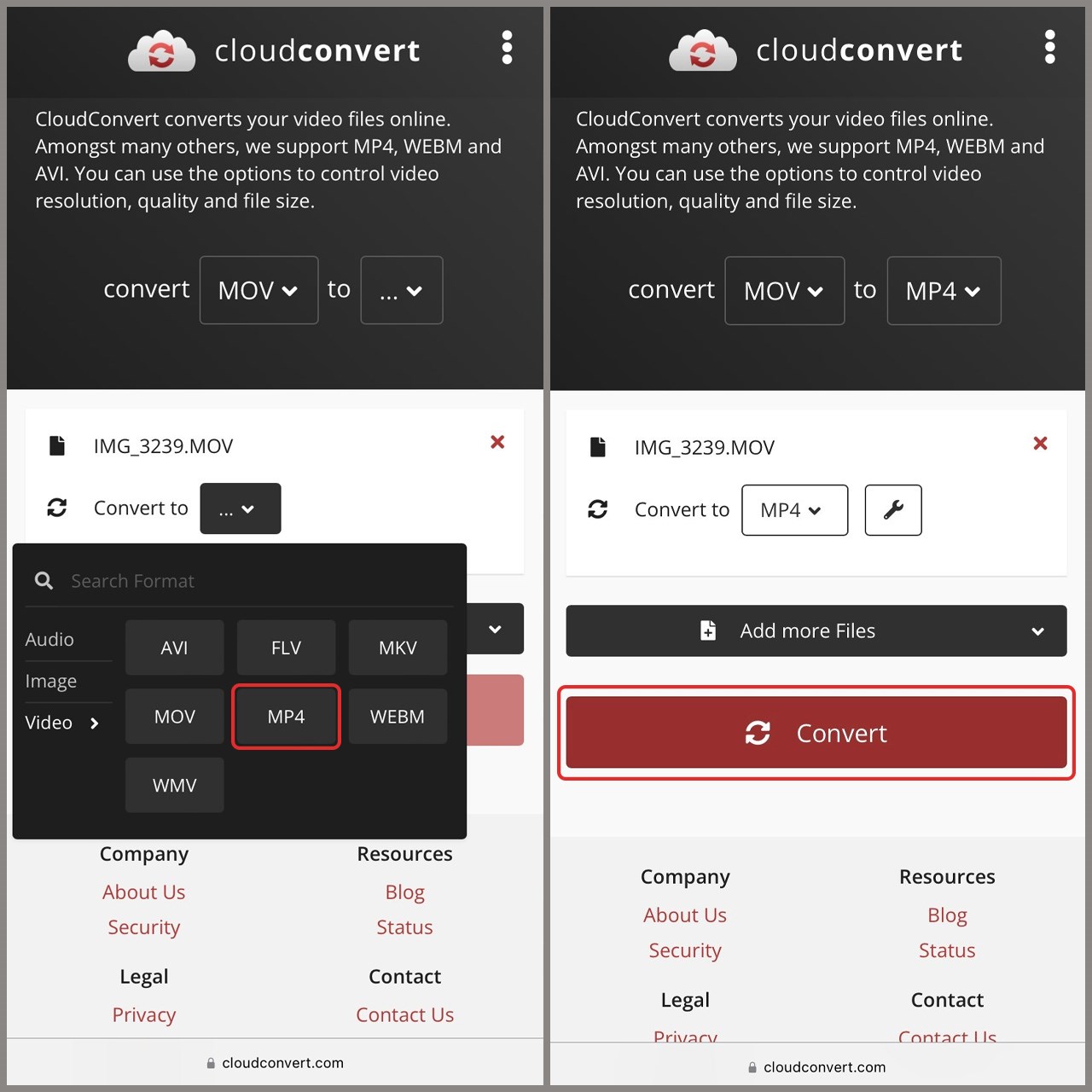Open Contact Us link in left screenshot

point(404,1015)
